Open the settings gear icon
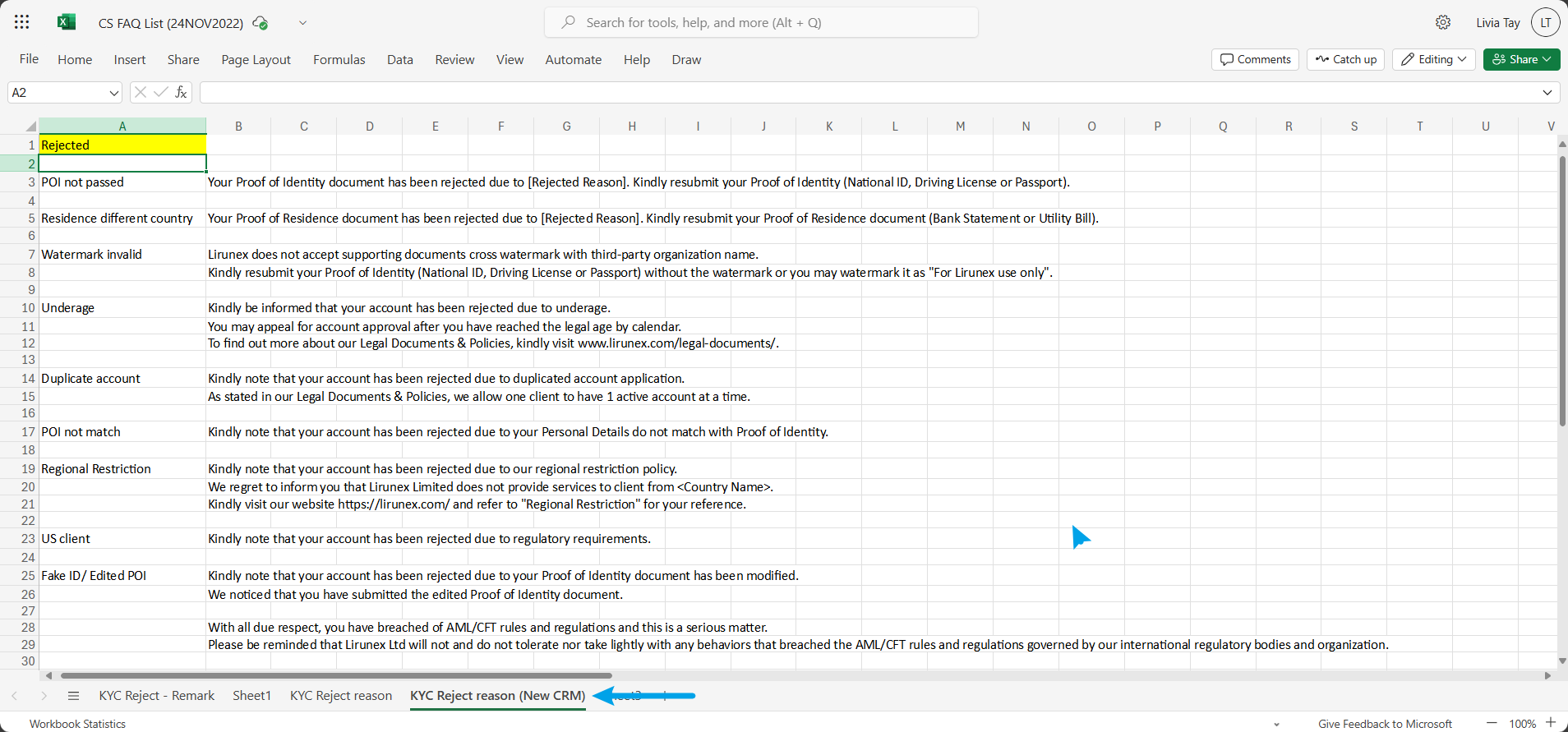The image size is (1568, 732). [x=1443, y=22]
